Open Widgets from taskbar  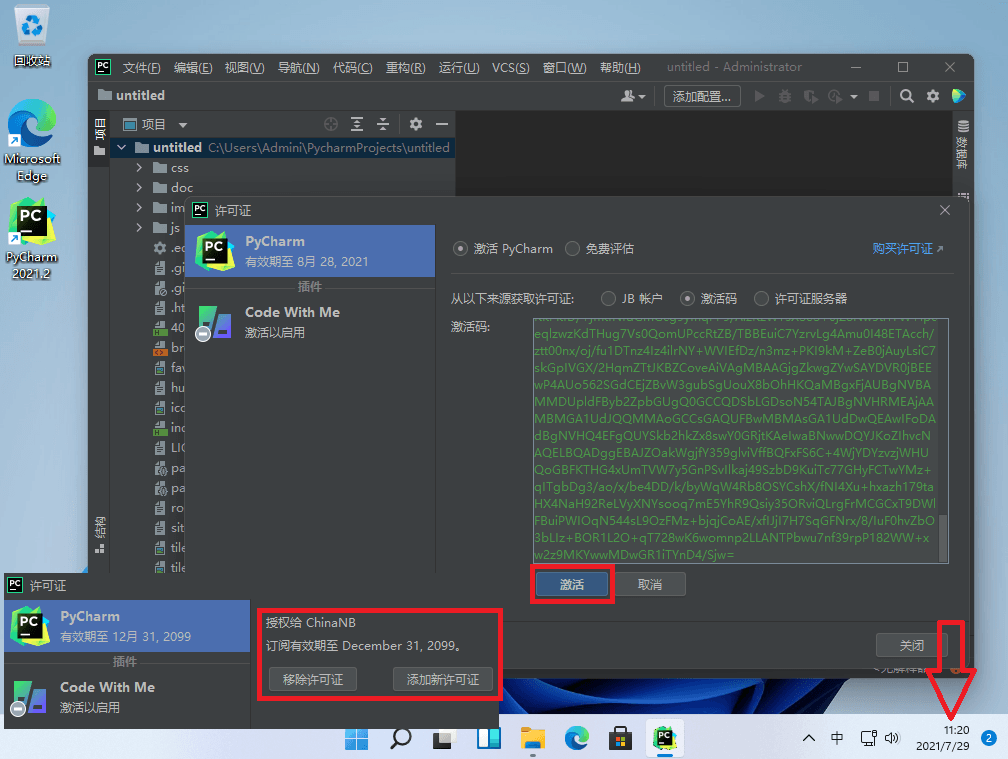click(489, 738)
